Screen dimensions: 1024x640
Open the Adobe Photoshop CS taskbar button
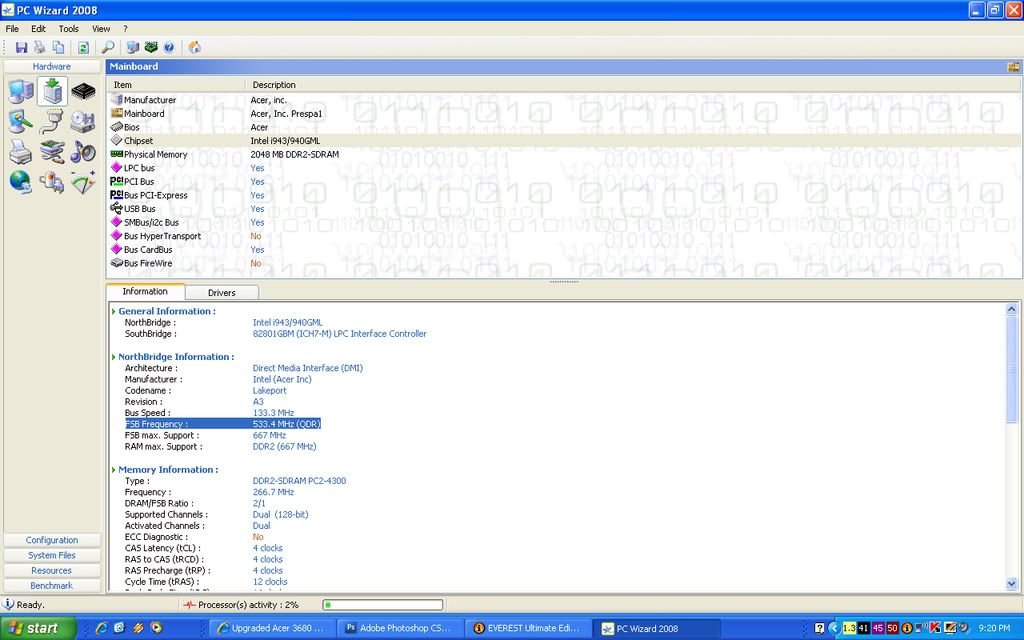398,628
